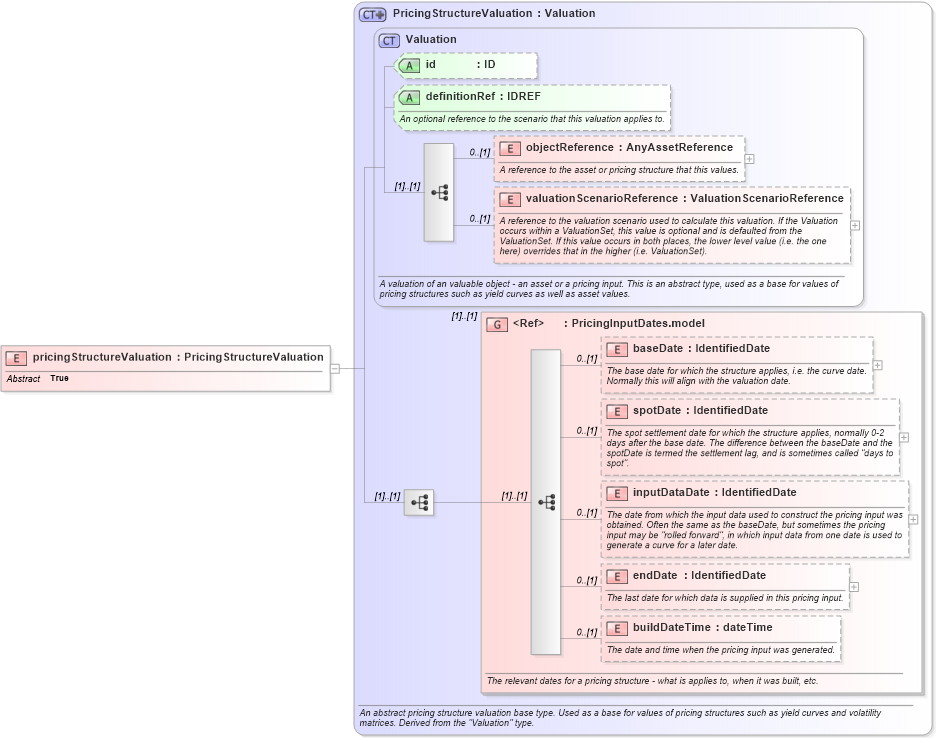This screenshot has height=738, width=937.
Task: Click the sequence compositor inside PricingInputDates group
Action: coord(549,500)
